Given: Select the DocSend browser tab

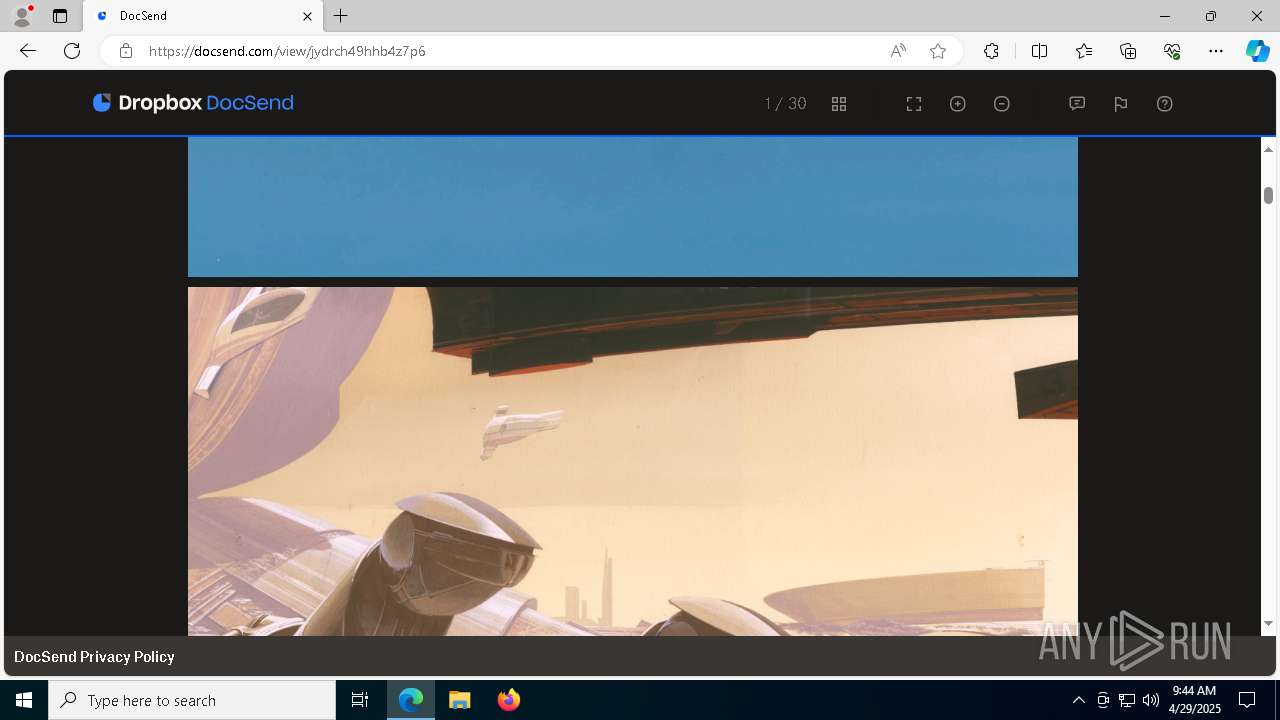Looking at the screenshot, I should (x=203, y=16).
